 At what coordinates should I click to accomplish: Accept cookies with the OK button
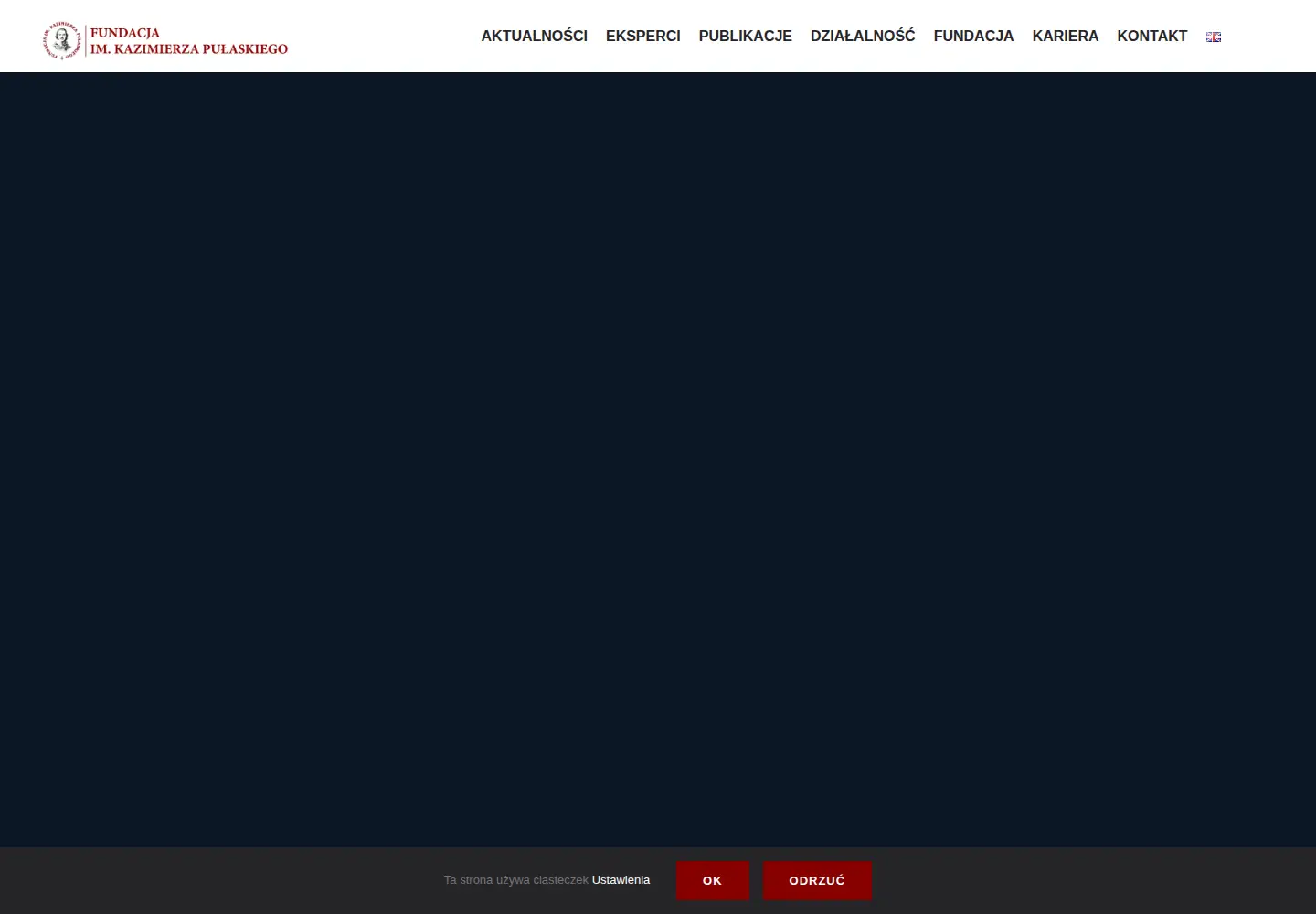pos(713,880)
